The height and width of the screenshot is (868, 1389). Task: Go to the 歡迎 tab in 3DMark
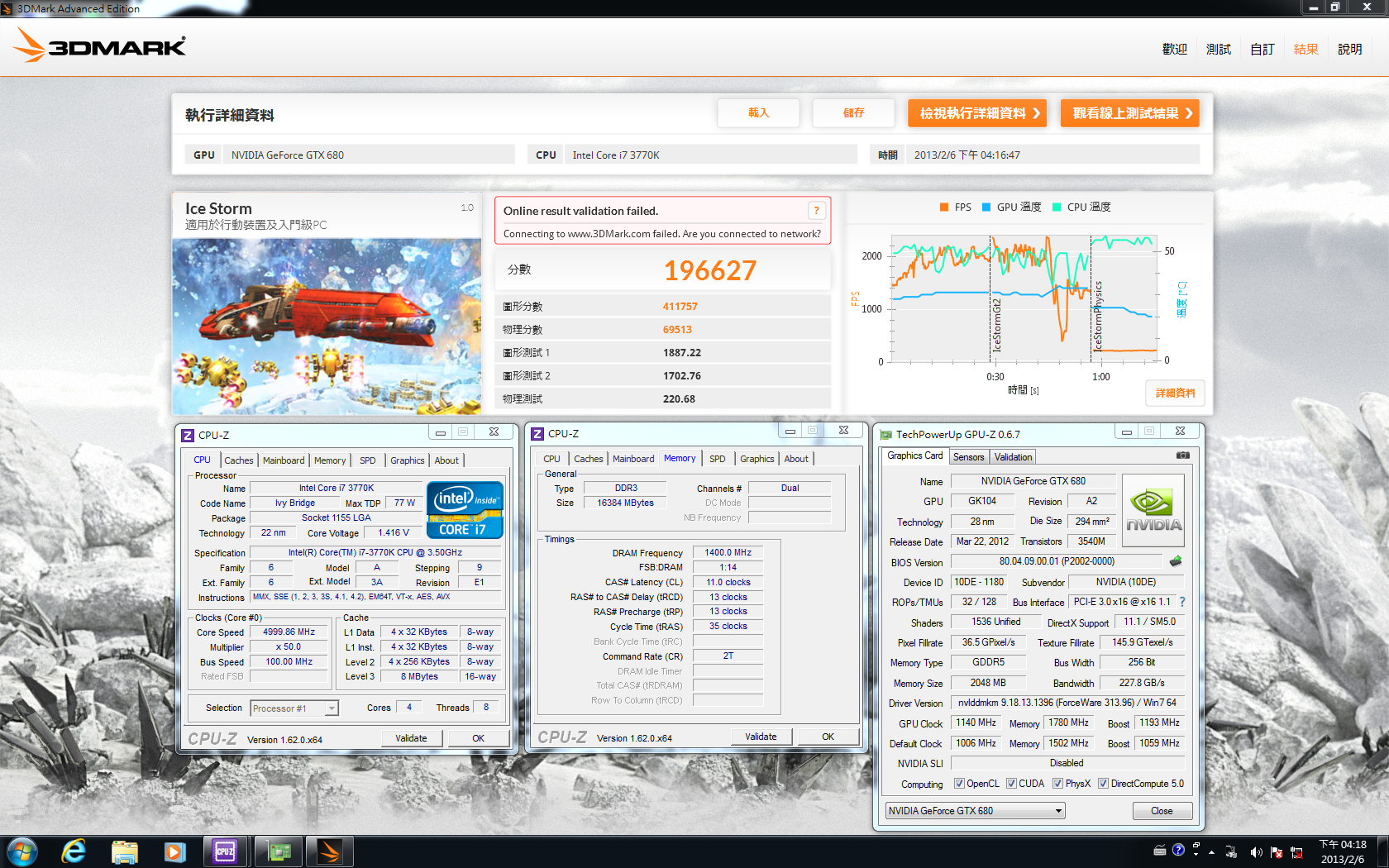click(x=1174, y=50)
